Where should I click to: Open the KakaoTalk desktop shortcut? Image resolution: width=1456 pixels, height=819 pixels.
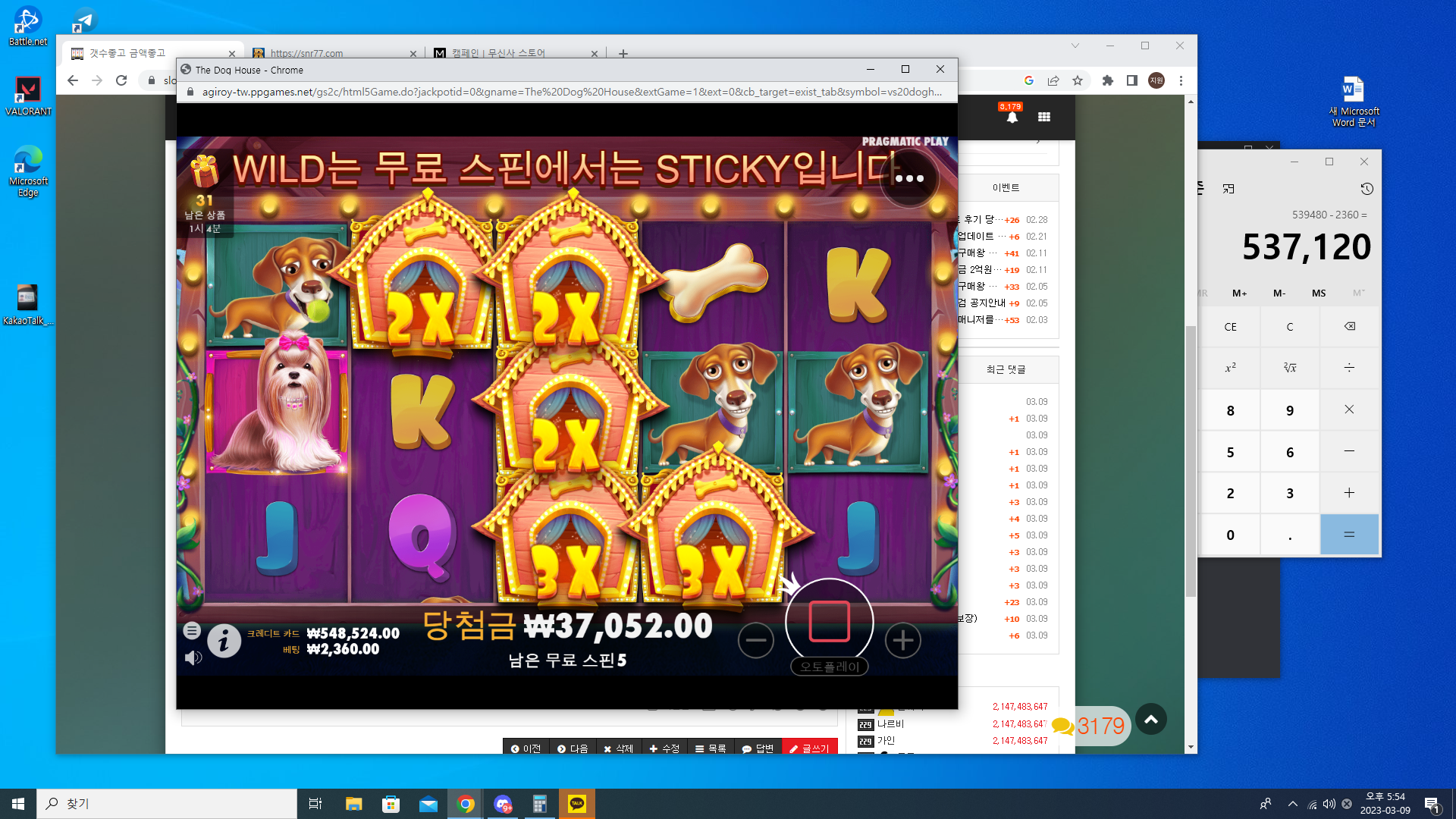pyautogui.click(x=28, y=305)
